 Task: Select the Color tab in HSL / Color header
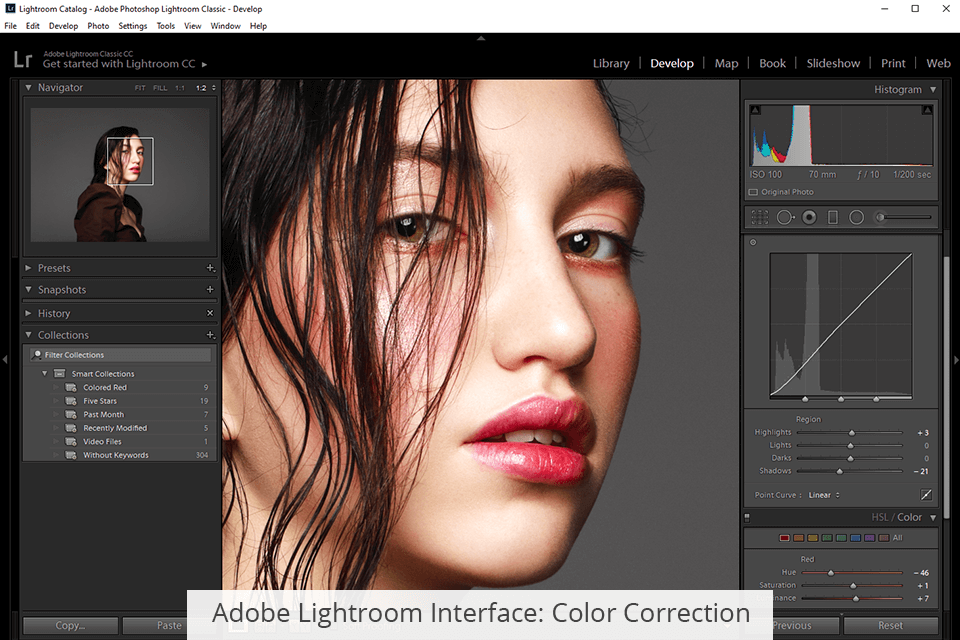point(909,518)
